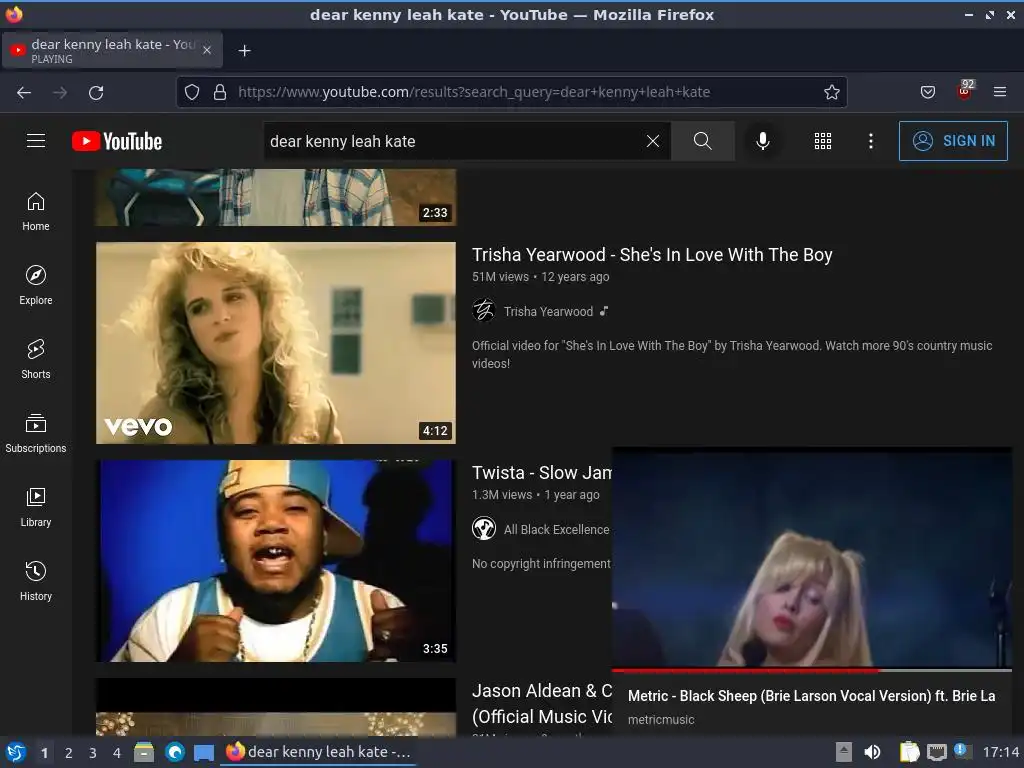
Task: Click the SIGN IN button
Action: point(953,140)
